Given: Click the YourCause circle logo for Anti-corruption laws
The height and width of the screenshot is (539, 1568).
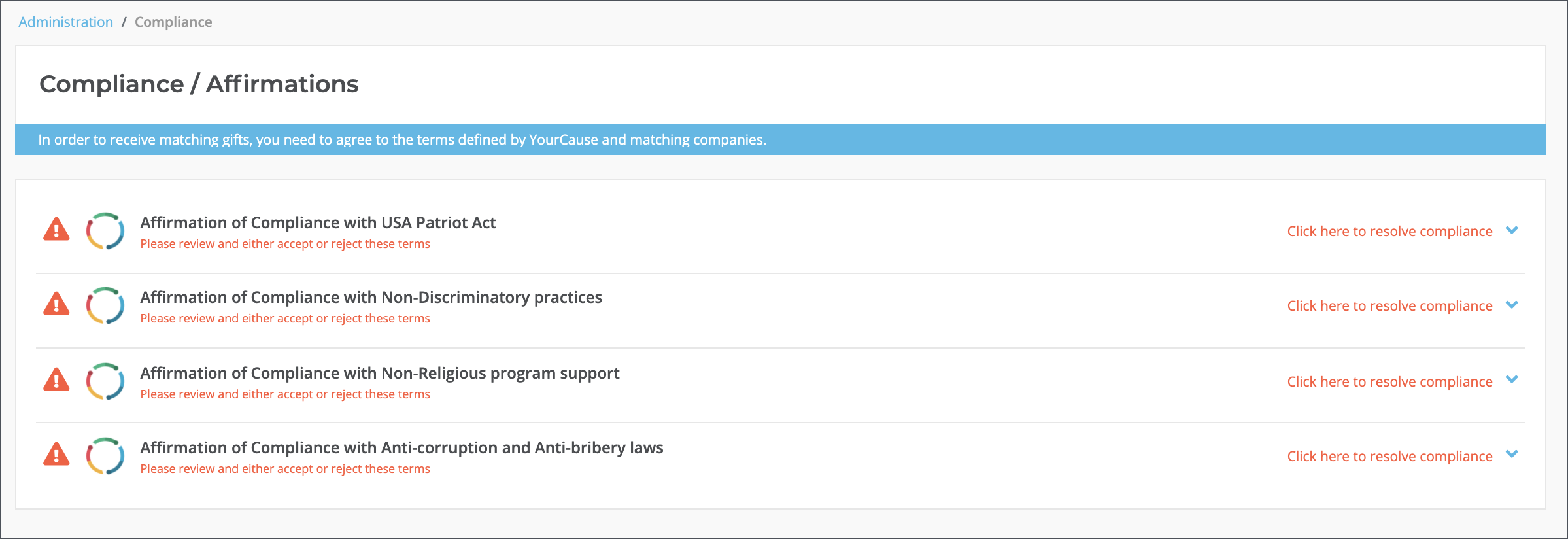Looking at the screenshot, I should click(x=105, y=456).
